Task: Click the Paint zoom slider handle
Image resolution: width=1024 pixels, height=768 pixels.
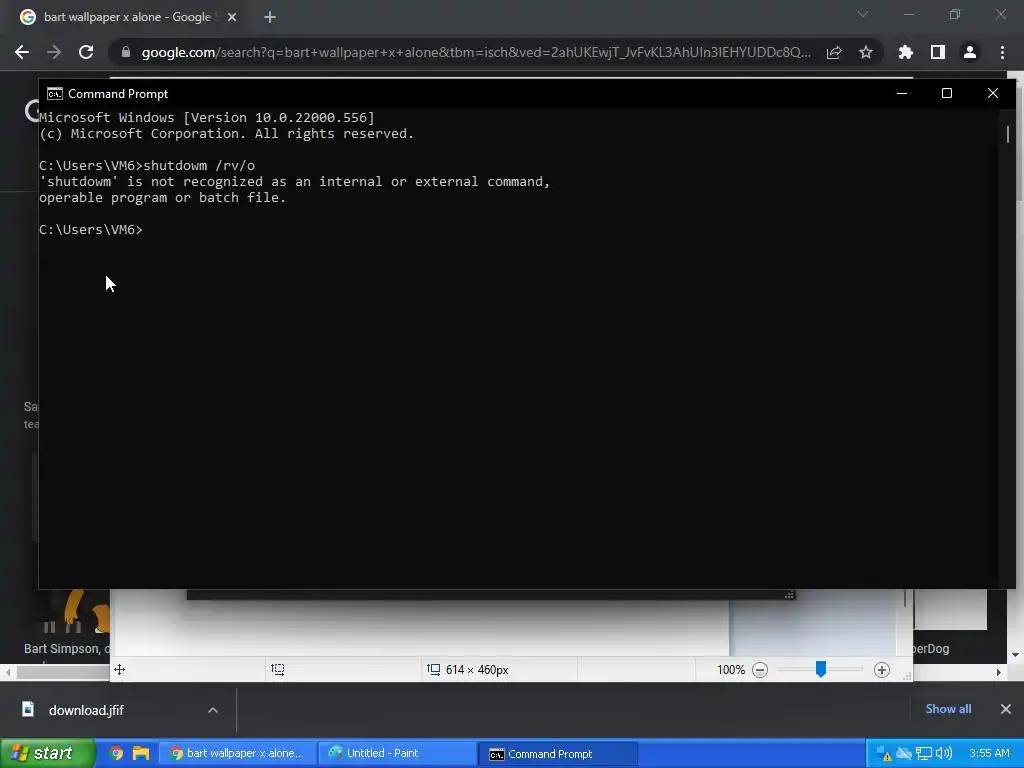Action: (821, 669)
